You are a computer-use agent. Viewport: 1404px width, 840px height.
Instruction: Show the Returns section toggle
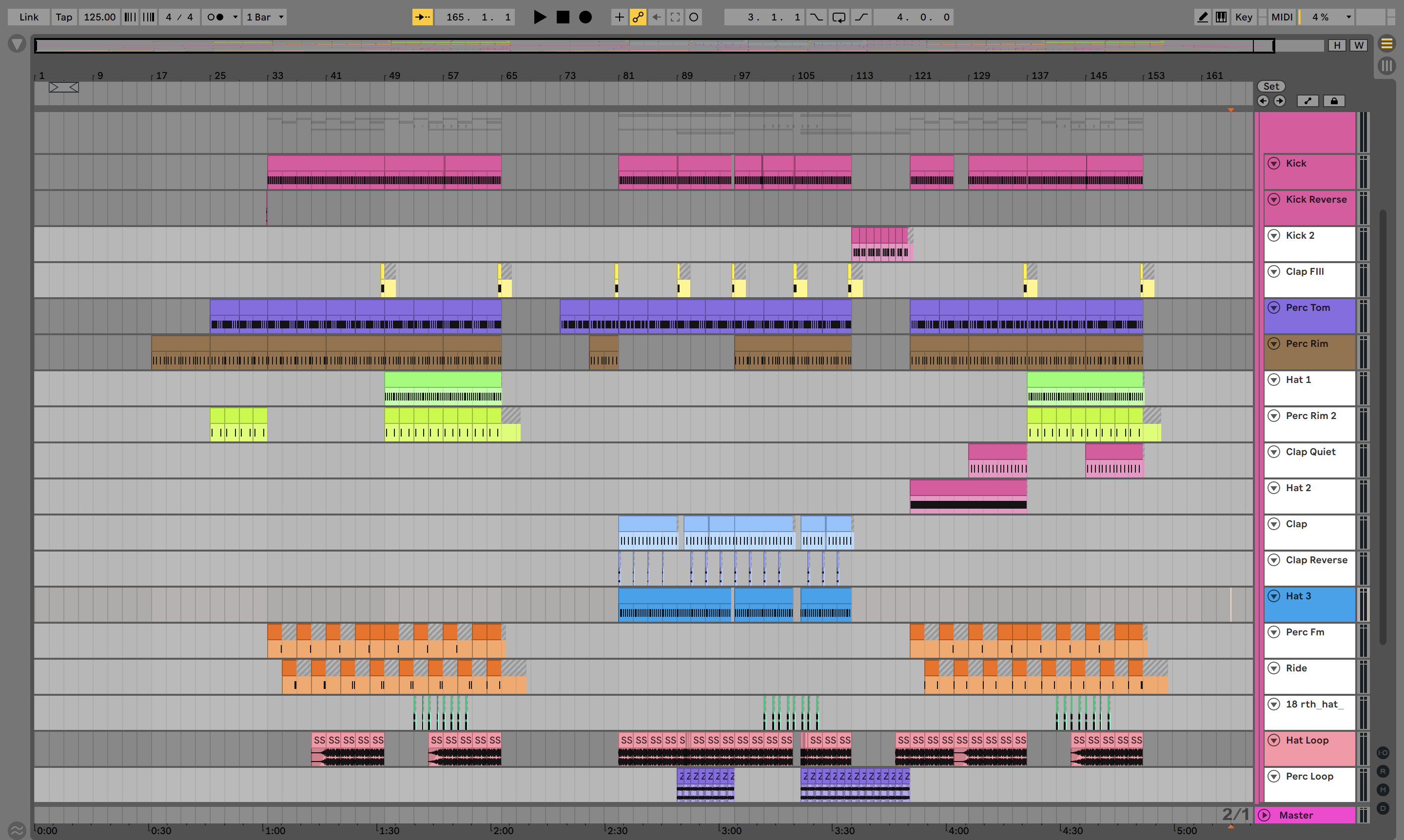coord(1383,771)
